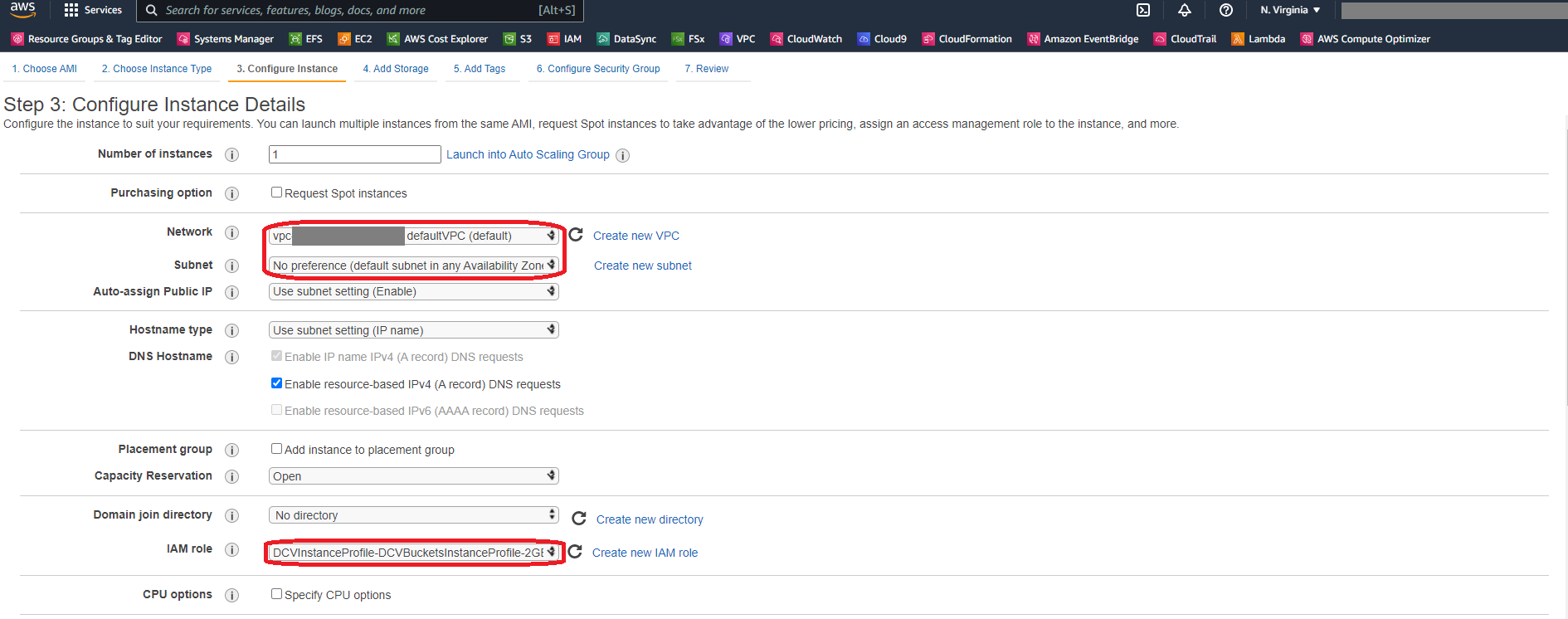This screenshot has height=619, width=1568.
Task: Open Lambda service shortcut
Action: click(1259, 39)
